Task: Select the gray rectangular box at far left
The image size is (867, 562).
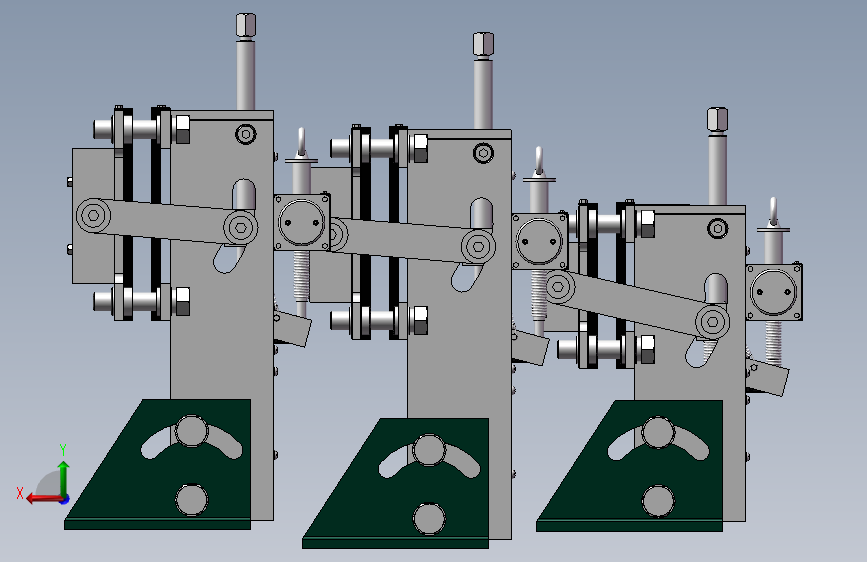Action: (x=94, y=216)
